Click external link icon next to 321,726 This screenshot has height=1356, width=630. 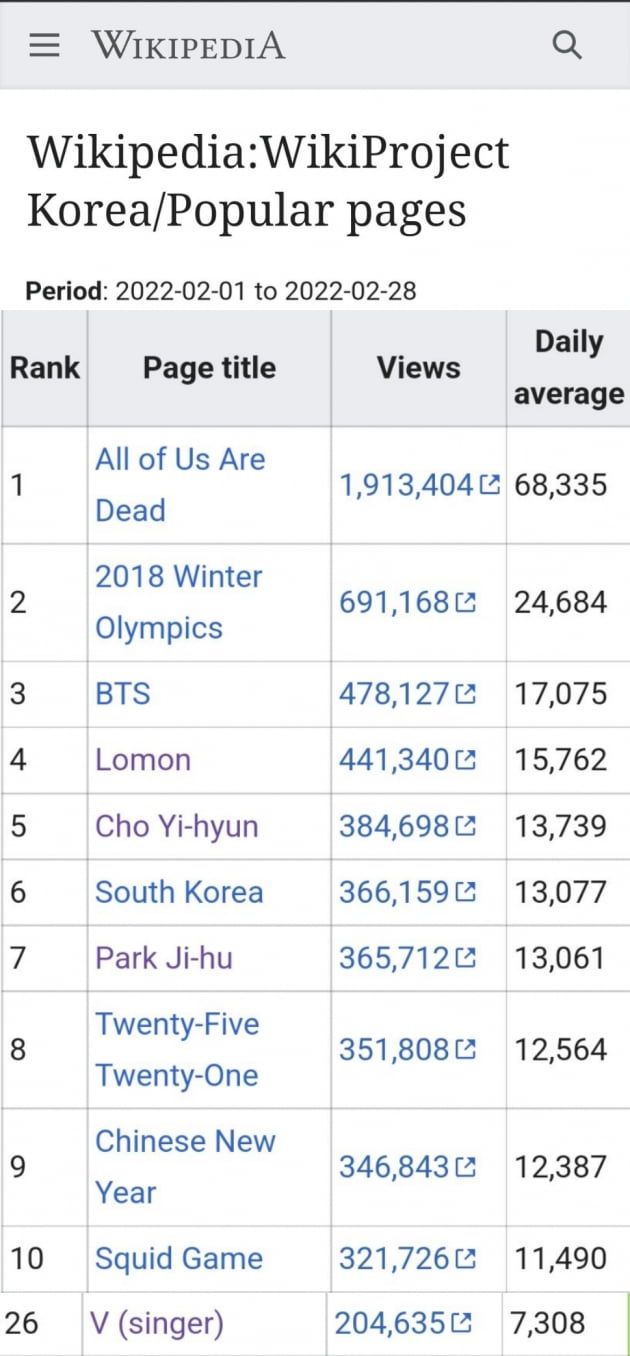point(465,1259)
